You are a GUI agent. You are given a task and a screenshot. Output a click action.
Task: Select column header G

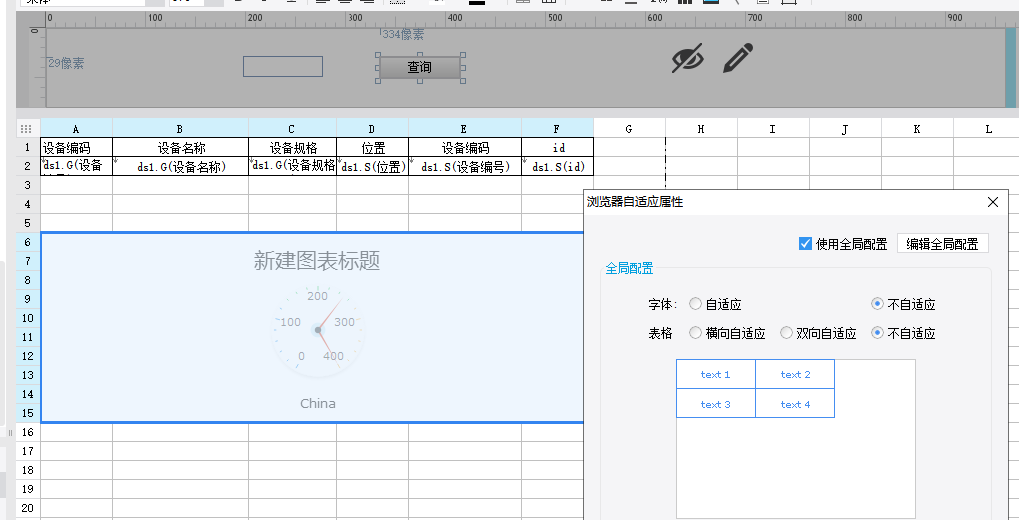tap(628, 129)
